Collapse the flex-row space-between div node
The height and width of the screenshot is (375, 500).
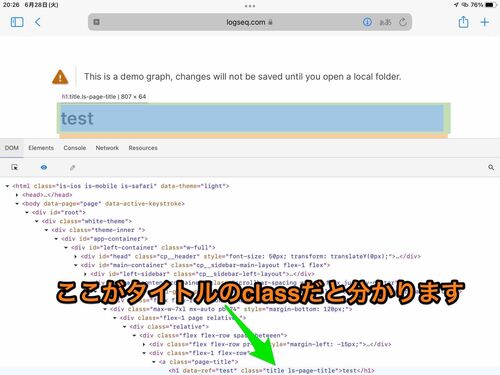134,335
